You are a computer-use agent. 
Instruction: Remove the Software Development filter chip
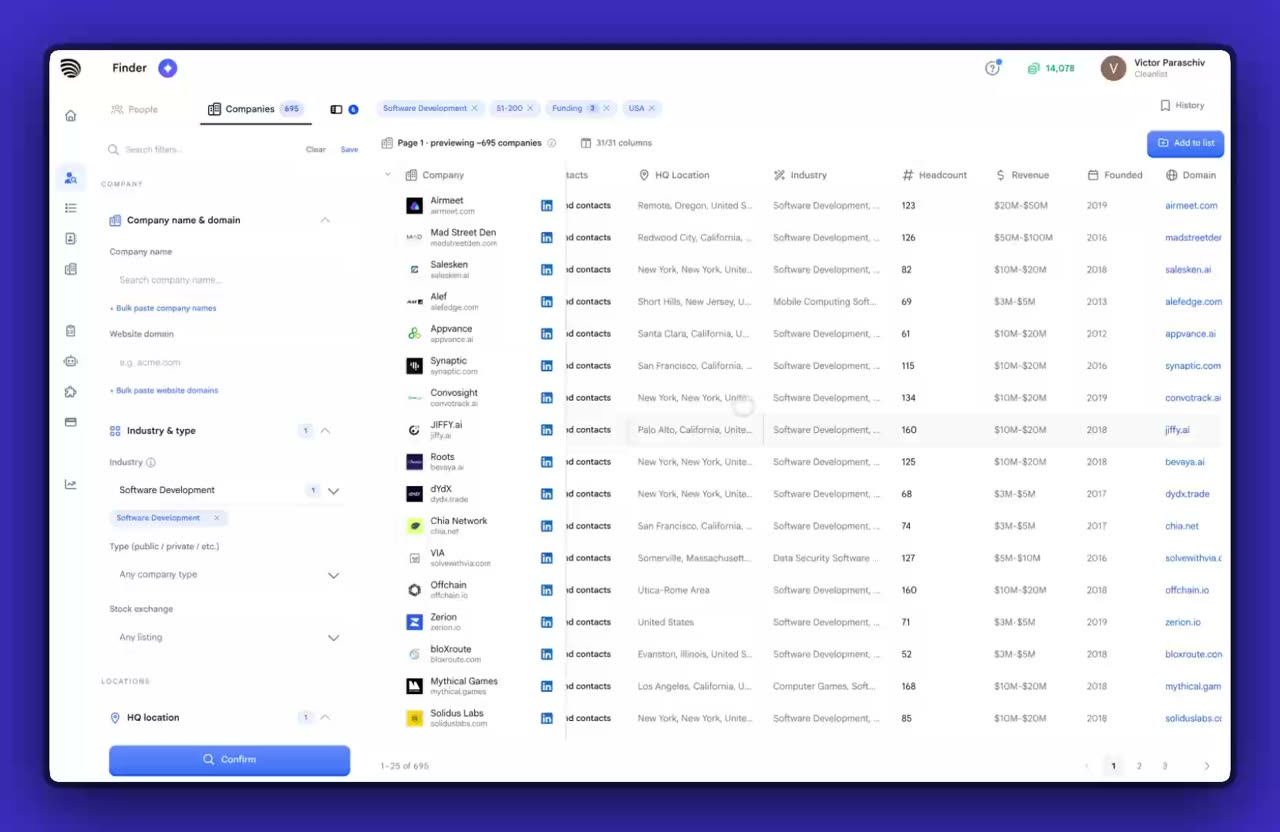coord(474,108)
